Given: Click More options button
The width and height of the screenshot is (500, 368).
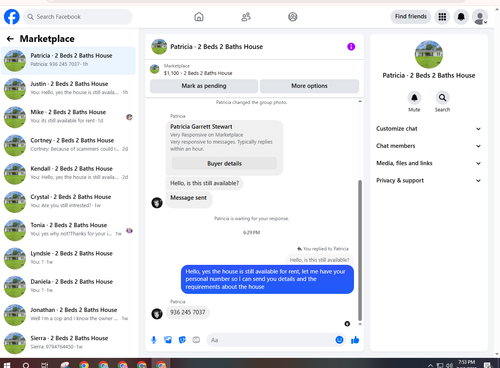Looking at the screenshot, I should coord(309,86).
